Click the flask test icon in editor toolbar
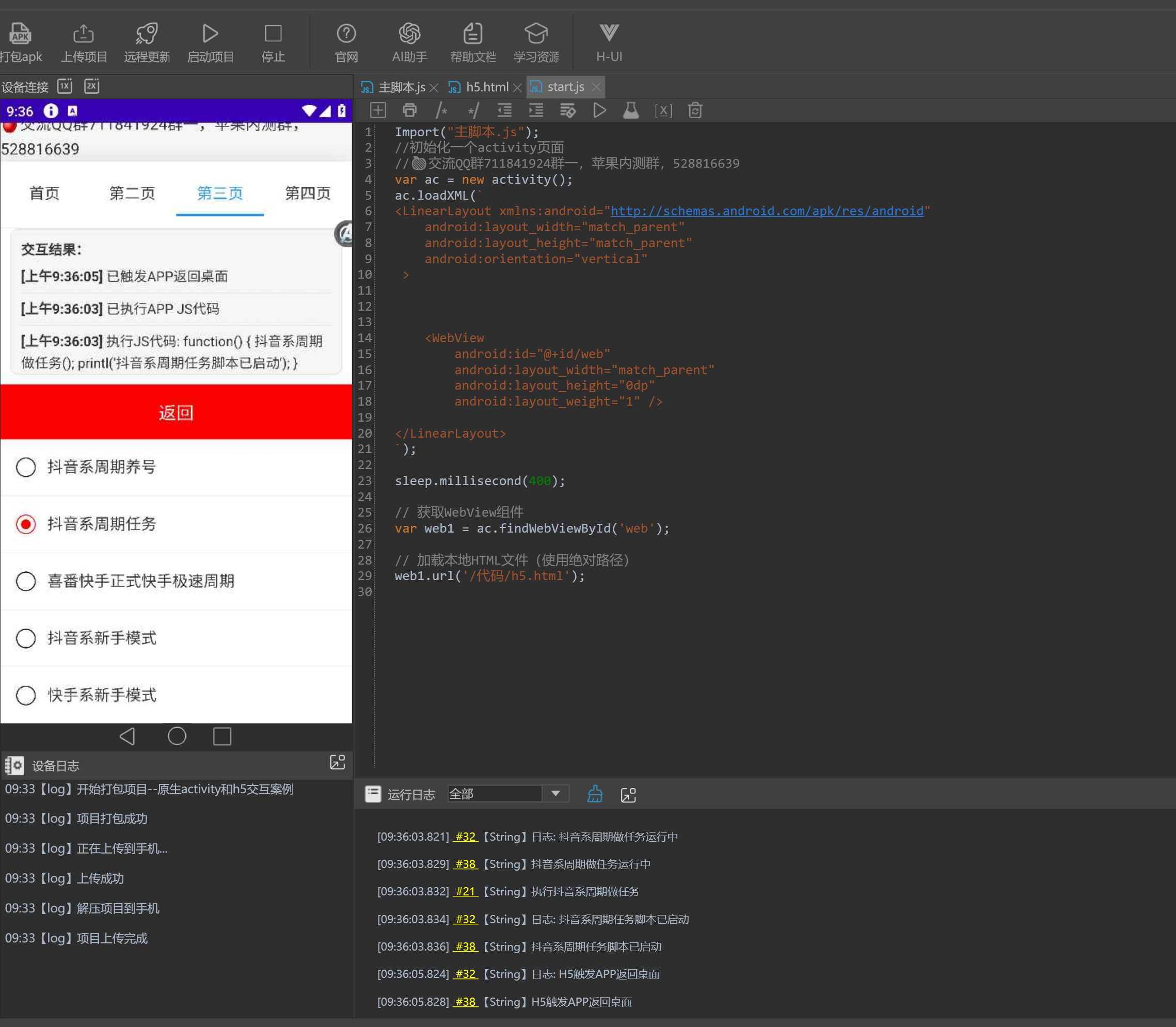The width and height of the screenshot is (1176, 1027). (x=631, y=110)
